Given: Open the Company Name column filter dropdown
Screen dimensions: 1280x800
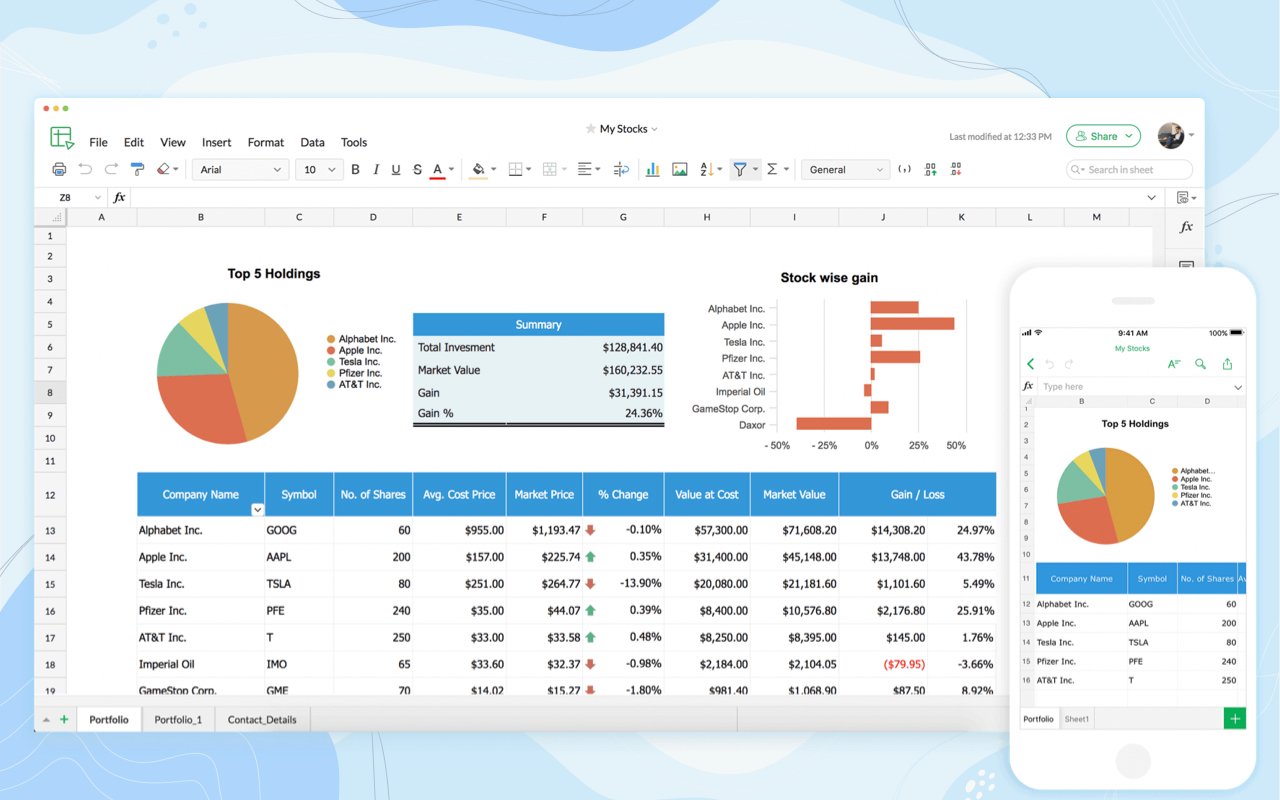Looking at the screenshot, I should (257, 509).
